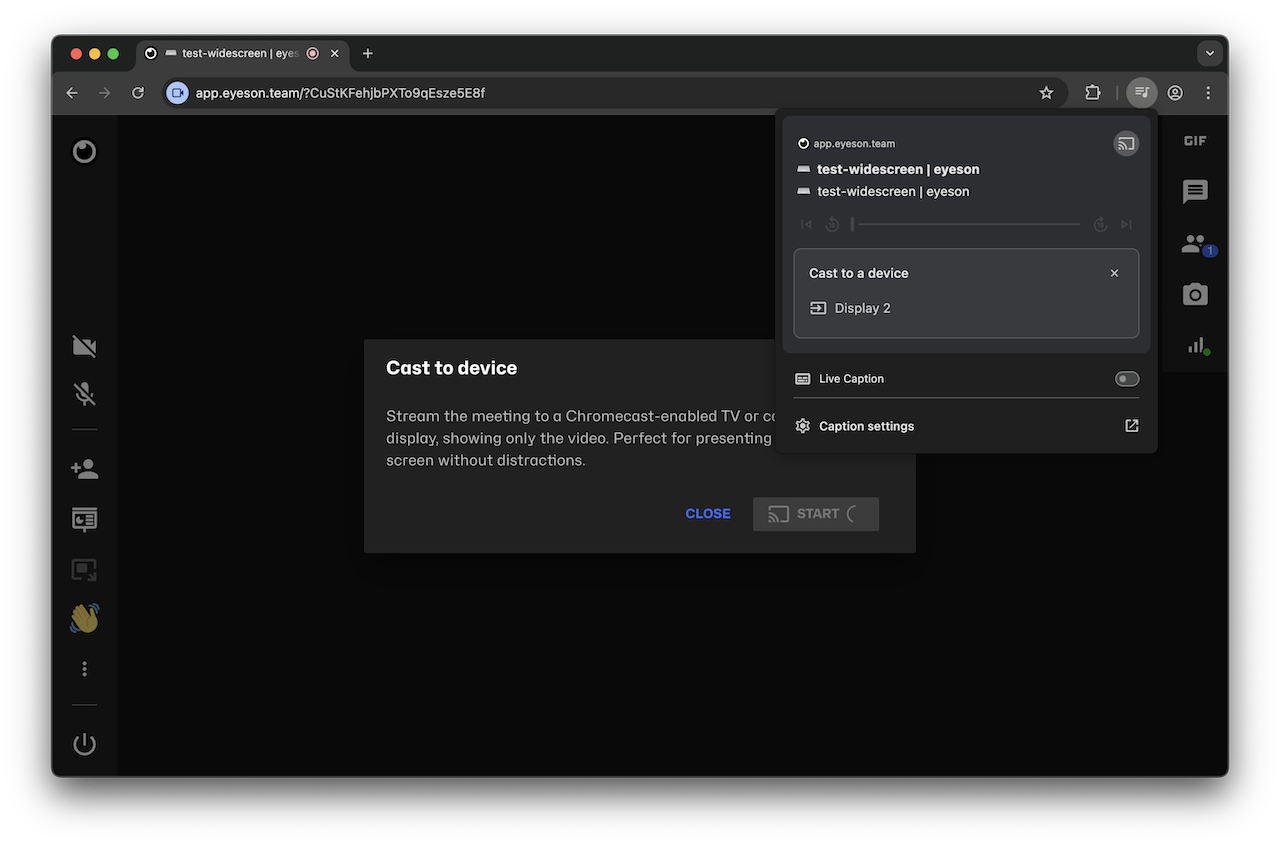This screenshot has height=845, width=1280.
Task: Show connection quality statistics icon
Action: point(1197,345)
